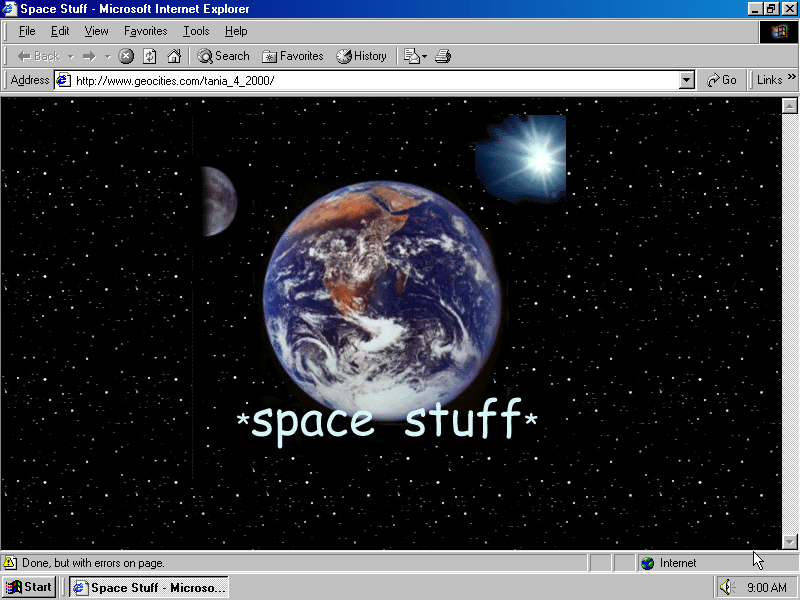
Task: Go to the Home page icon
Action: [174, 56]
